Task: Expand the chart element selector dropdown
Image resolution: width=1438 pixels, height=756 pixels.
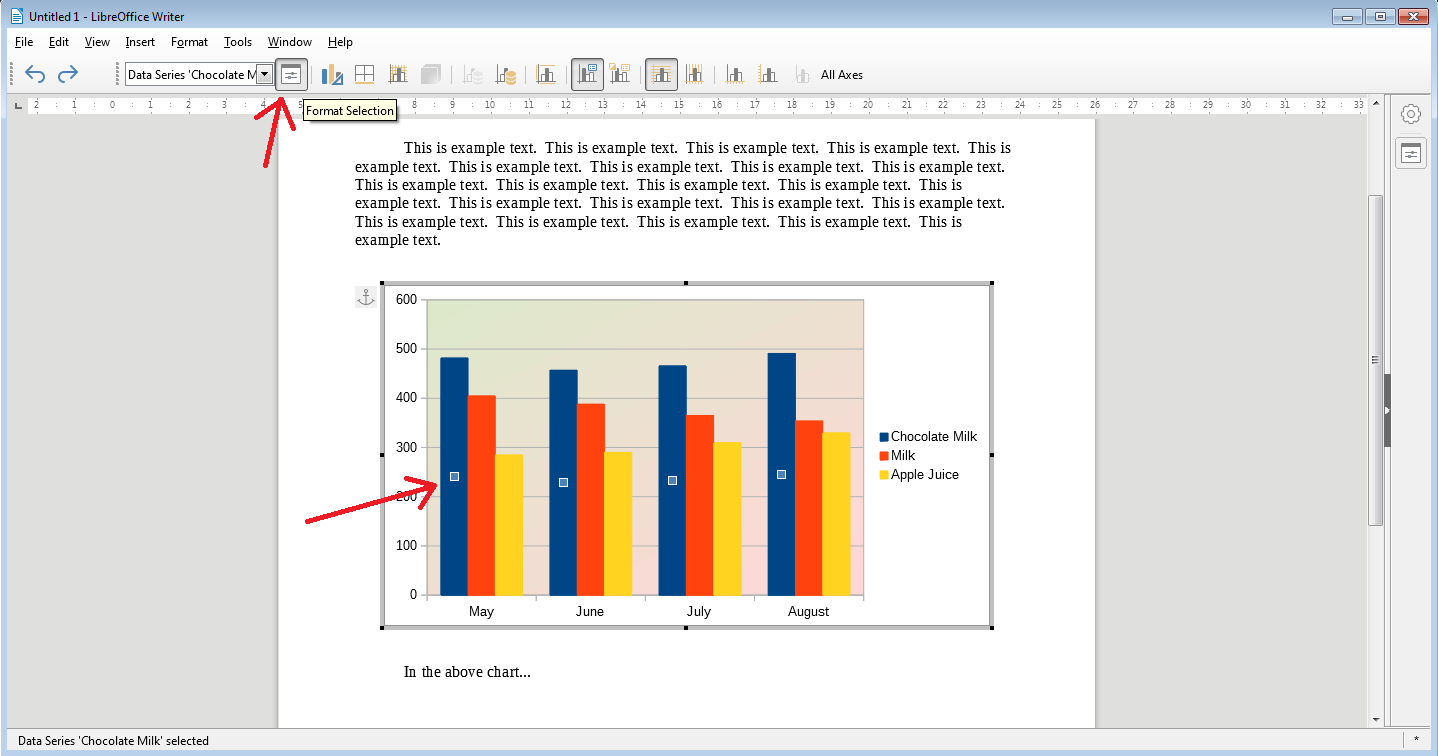Action: pyautogui.click(x=264, y=74)
